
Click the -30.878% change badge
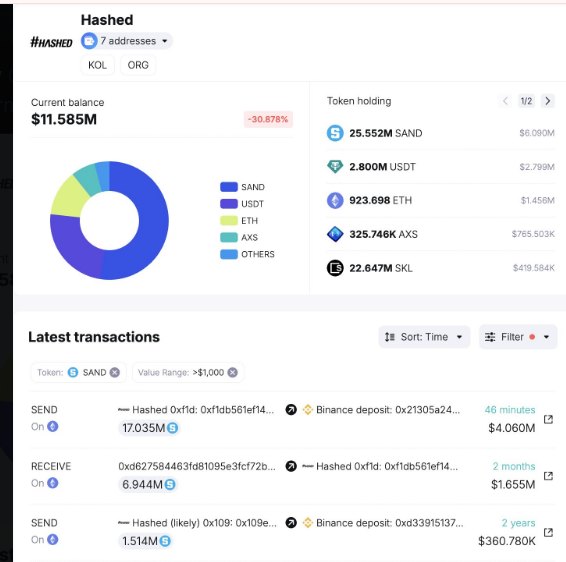(x=268, y=119)
